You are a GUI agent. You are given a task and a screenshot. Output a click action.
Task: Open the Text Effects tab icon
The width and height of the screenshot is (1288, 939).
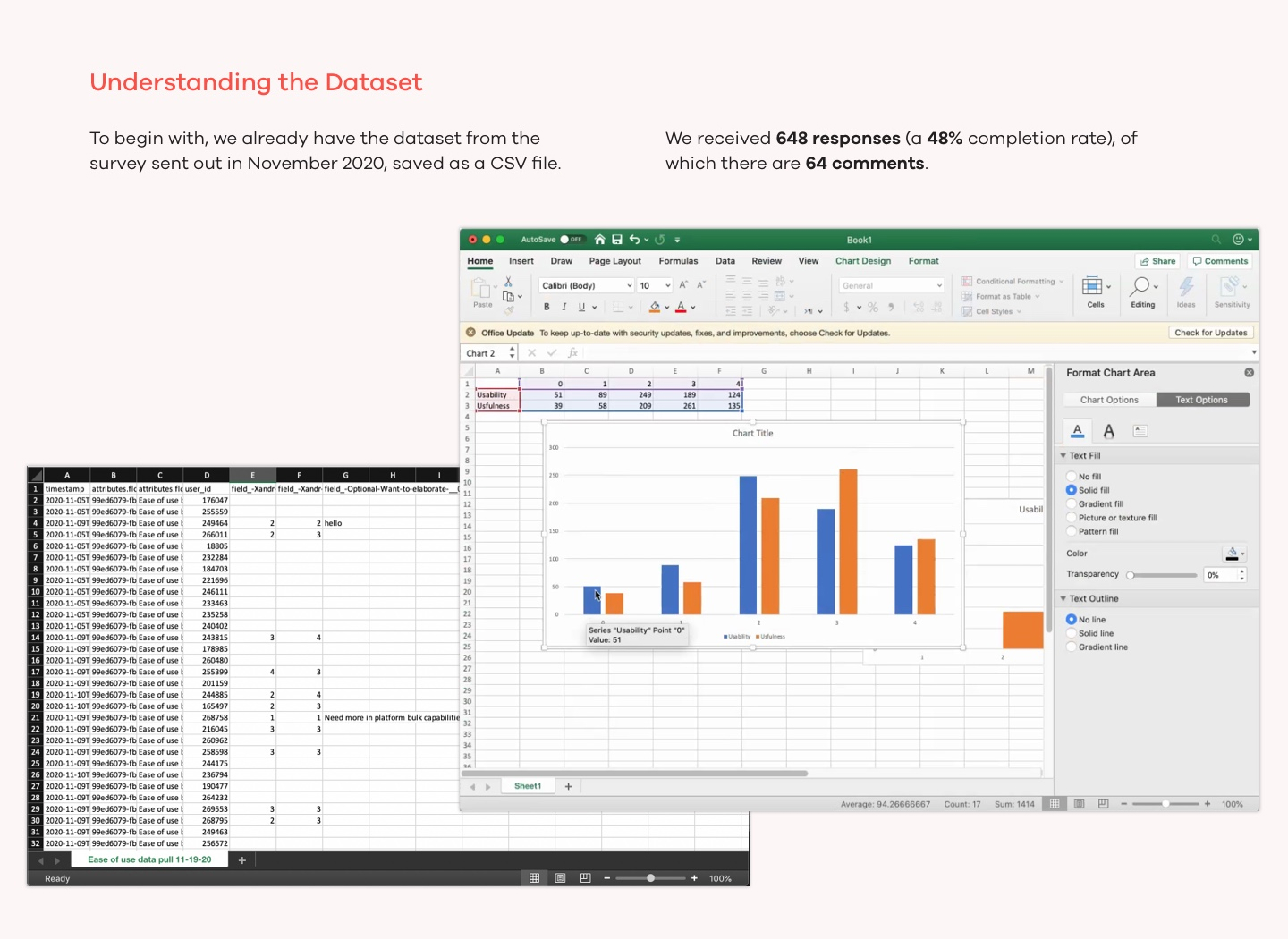[x=1109, y=431]
